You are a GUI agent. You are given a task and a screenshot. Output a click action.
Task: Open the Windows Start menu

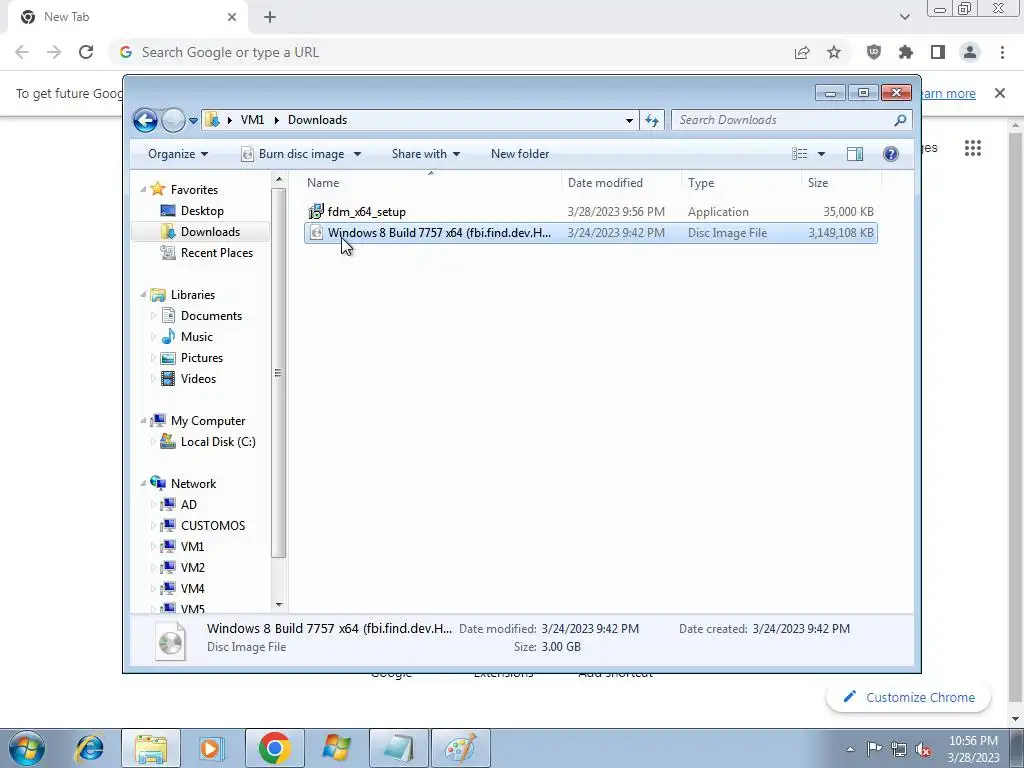pos(27,748)
